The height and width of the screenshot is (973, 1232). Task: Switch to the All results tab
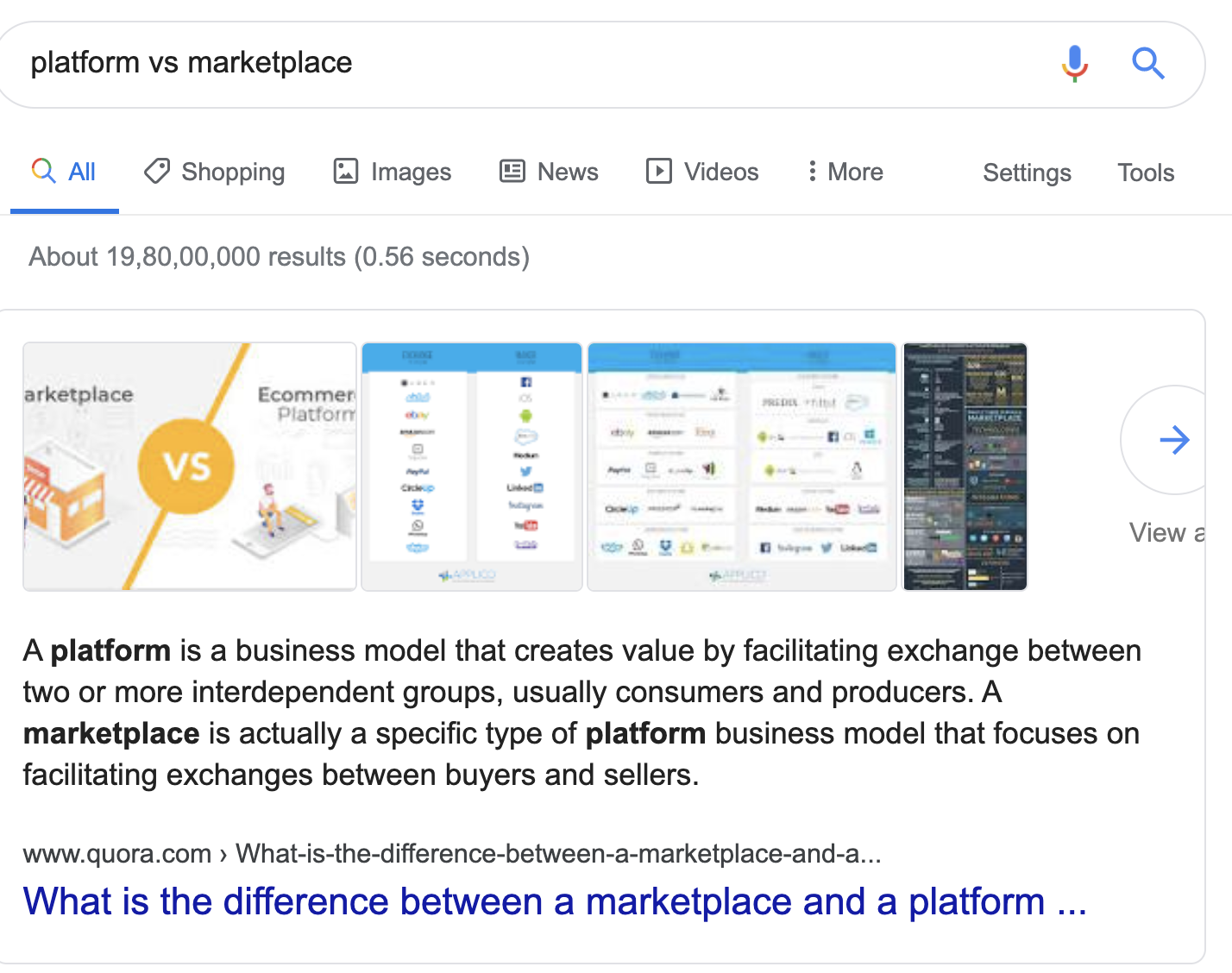click(64, 172)
